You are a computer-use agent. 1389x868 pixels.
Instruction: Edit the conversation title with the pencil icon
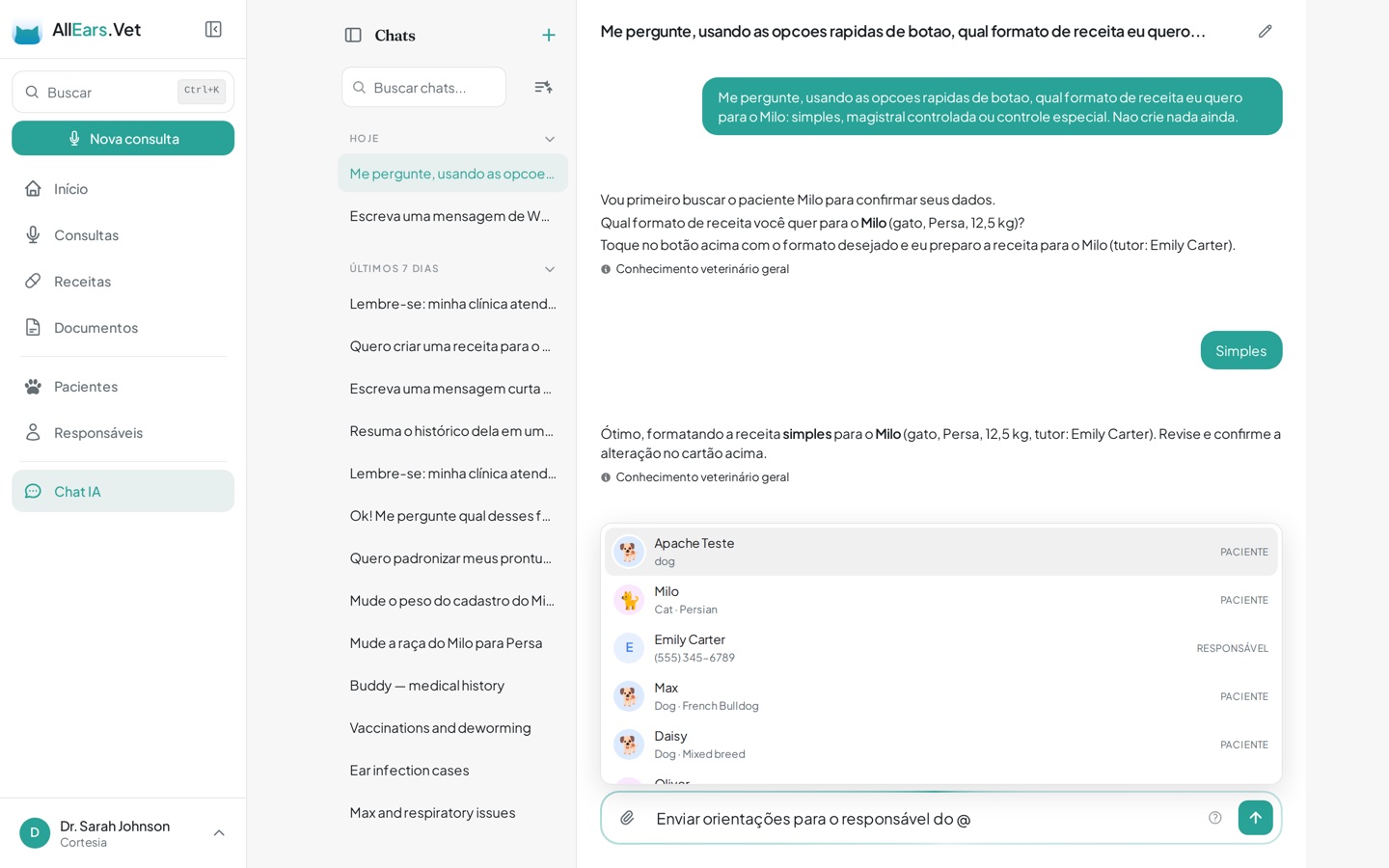[1265, 31]
